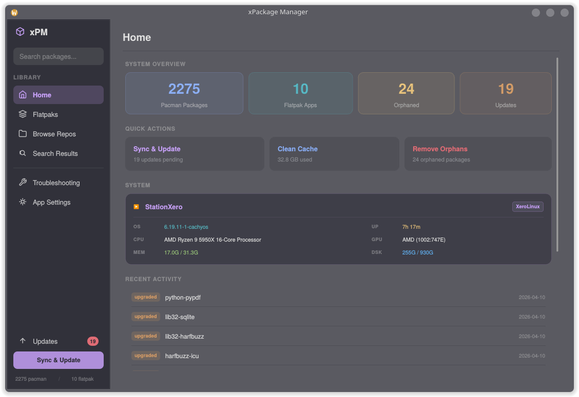
Task: Click the Remove Orphans quick action
Action: click(478, 154)
